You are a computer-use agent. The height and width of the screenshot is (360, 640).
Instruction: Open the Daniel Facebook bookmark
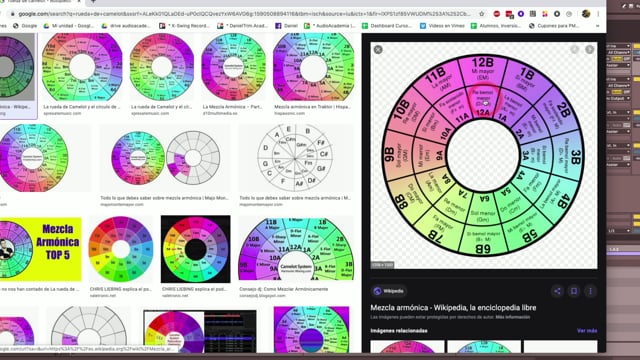point(287,26)
